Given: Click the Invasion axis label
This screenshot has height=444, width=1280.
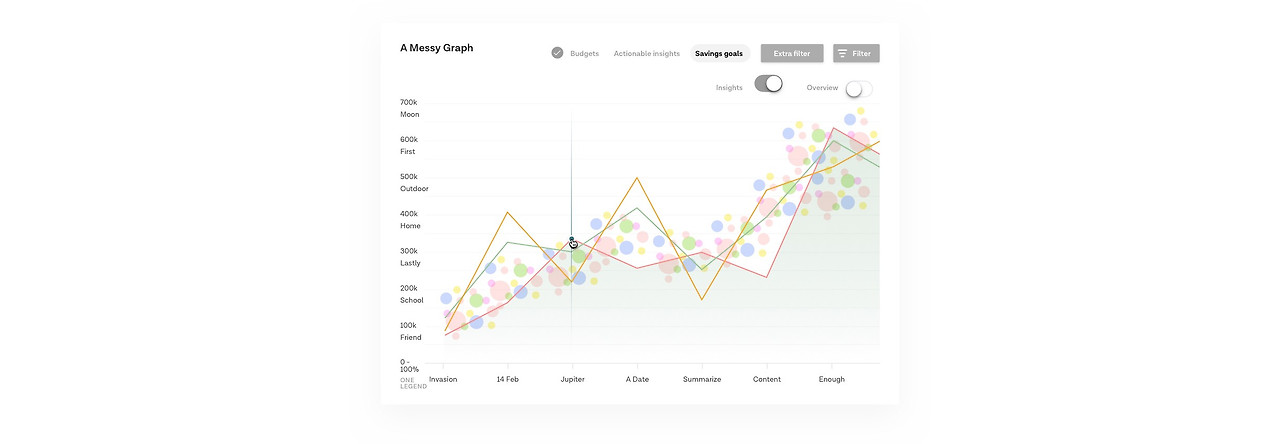Looking at the screenshot, I should (443, 380).
